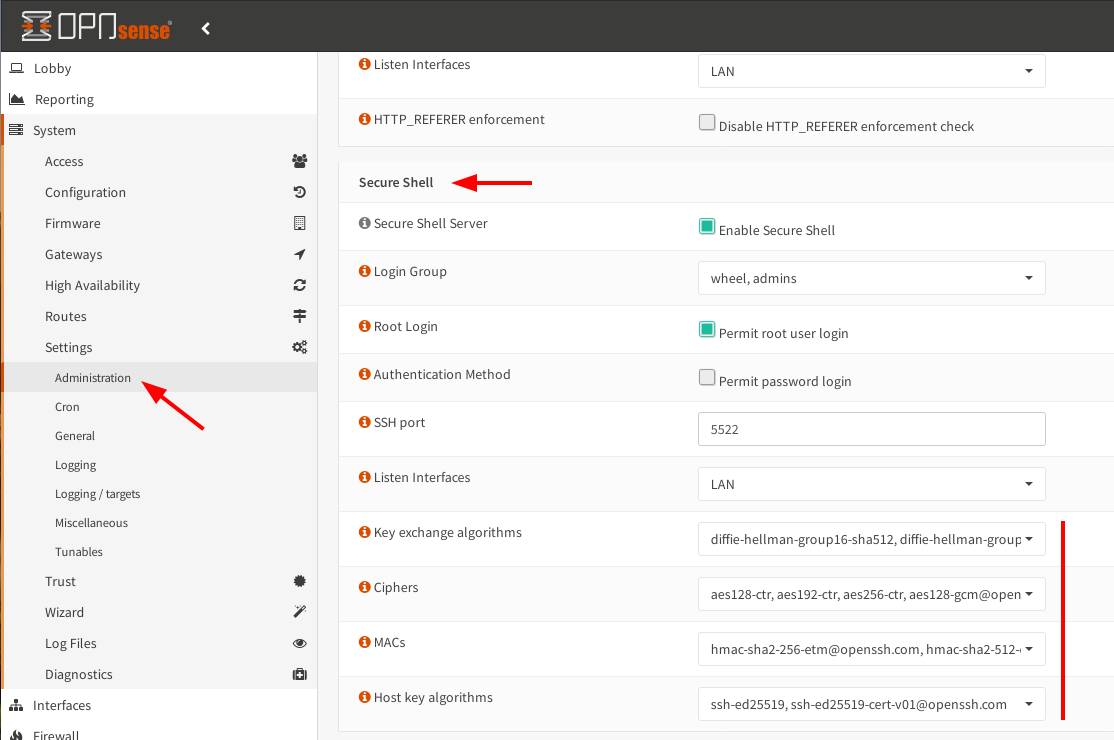This screenshot has width=1114, height=740.
Task: Click the Settings gears icon
Action: 299,346
